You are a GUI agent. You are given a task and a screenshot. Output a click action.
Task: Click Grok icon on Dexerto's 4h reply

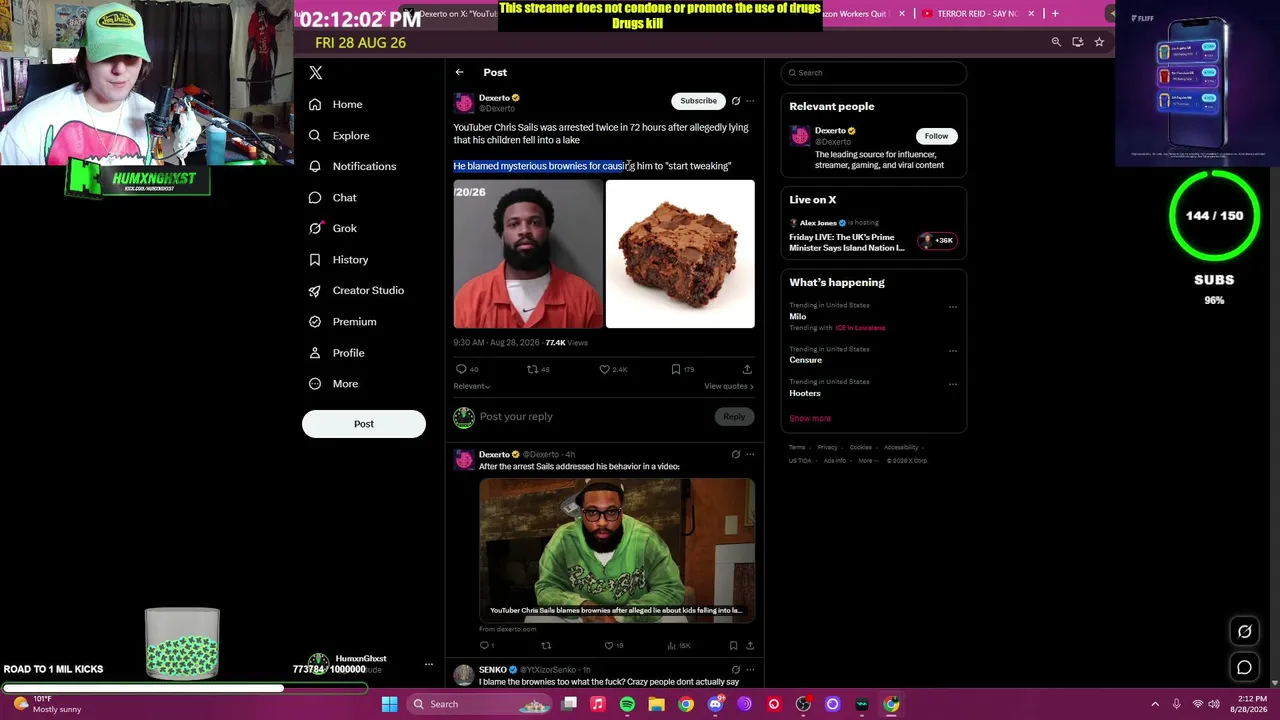click(x=736, y=454)
